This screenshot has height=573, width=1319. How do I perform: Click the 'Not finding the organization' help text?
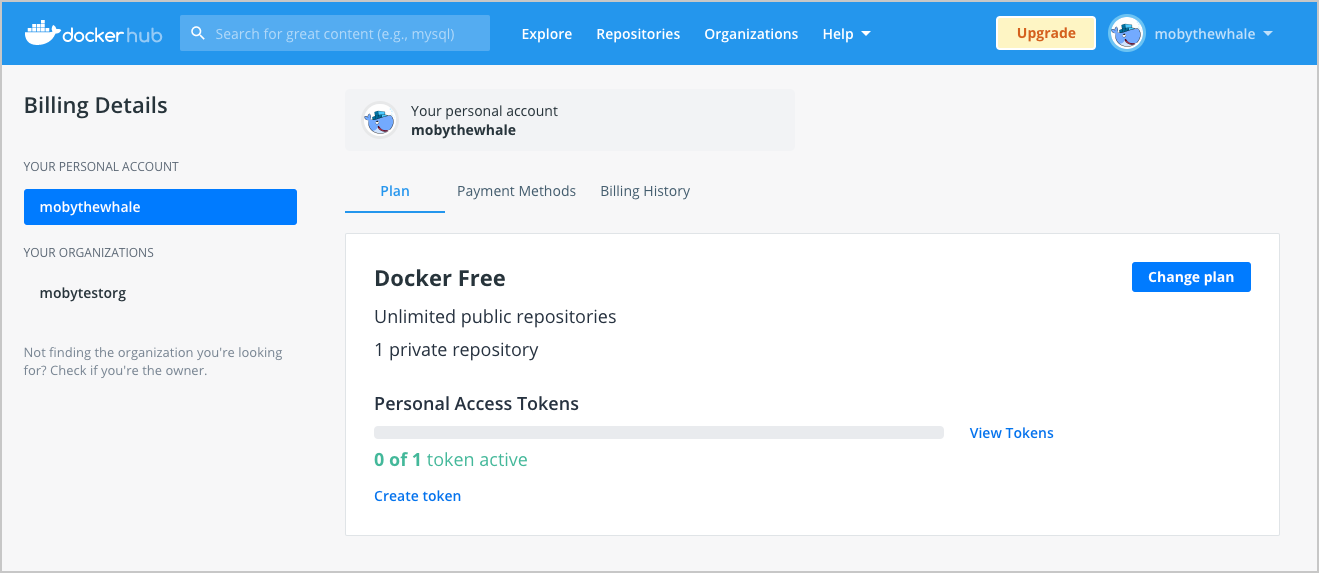click(153, 361)
